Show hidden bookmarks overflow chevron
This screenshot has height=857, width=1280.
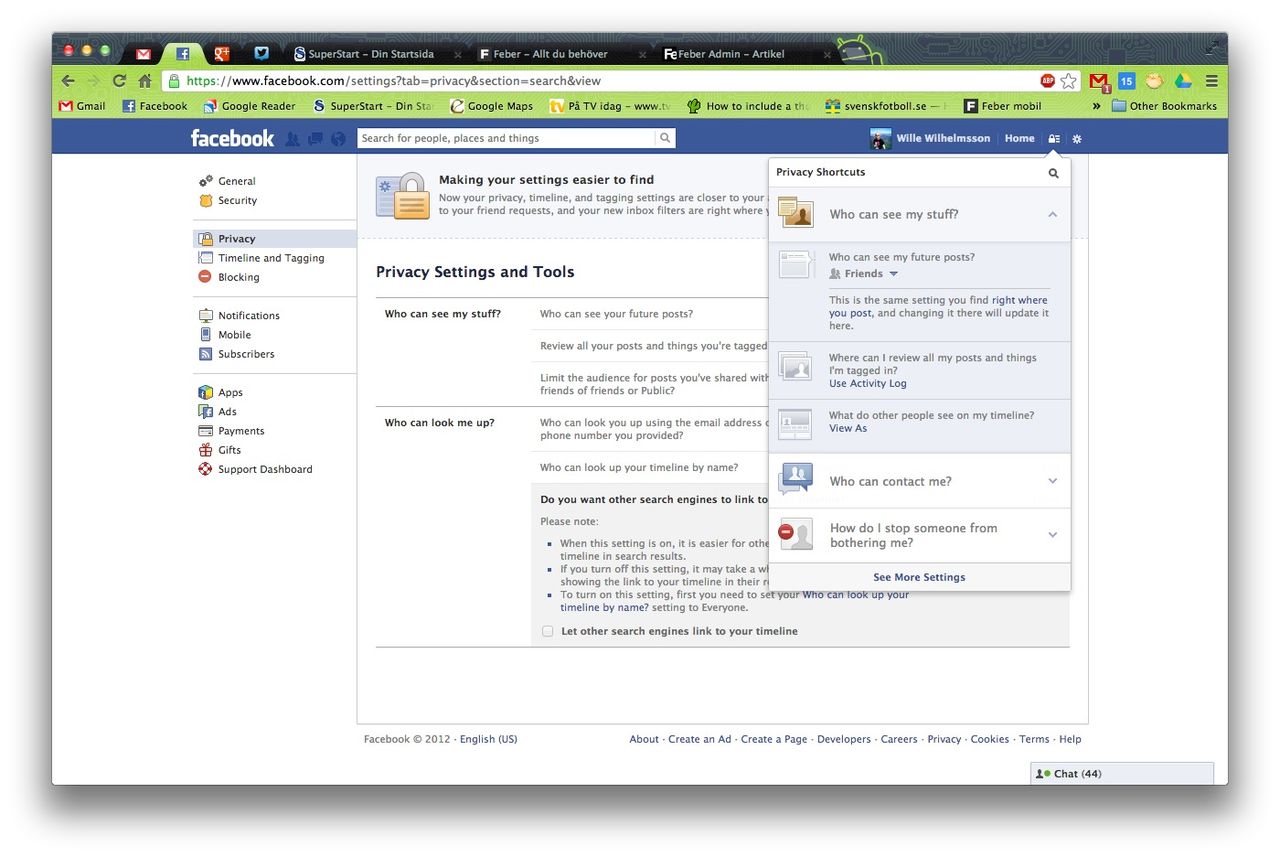coord(1096,106)
